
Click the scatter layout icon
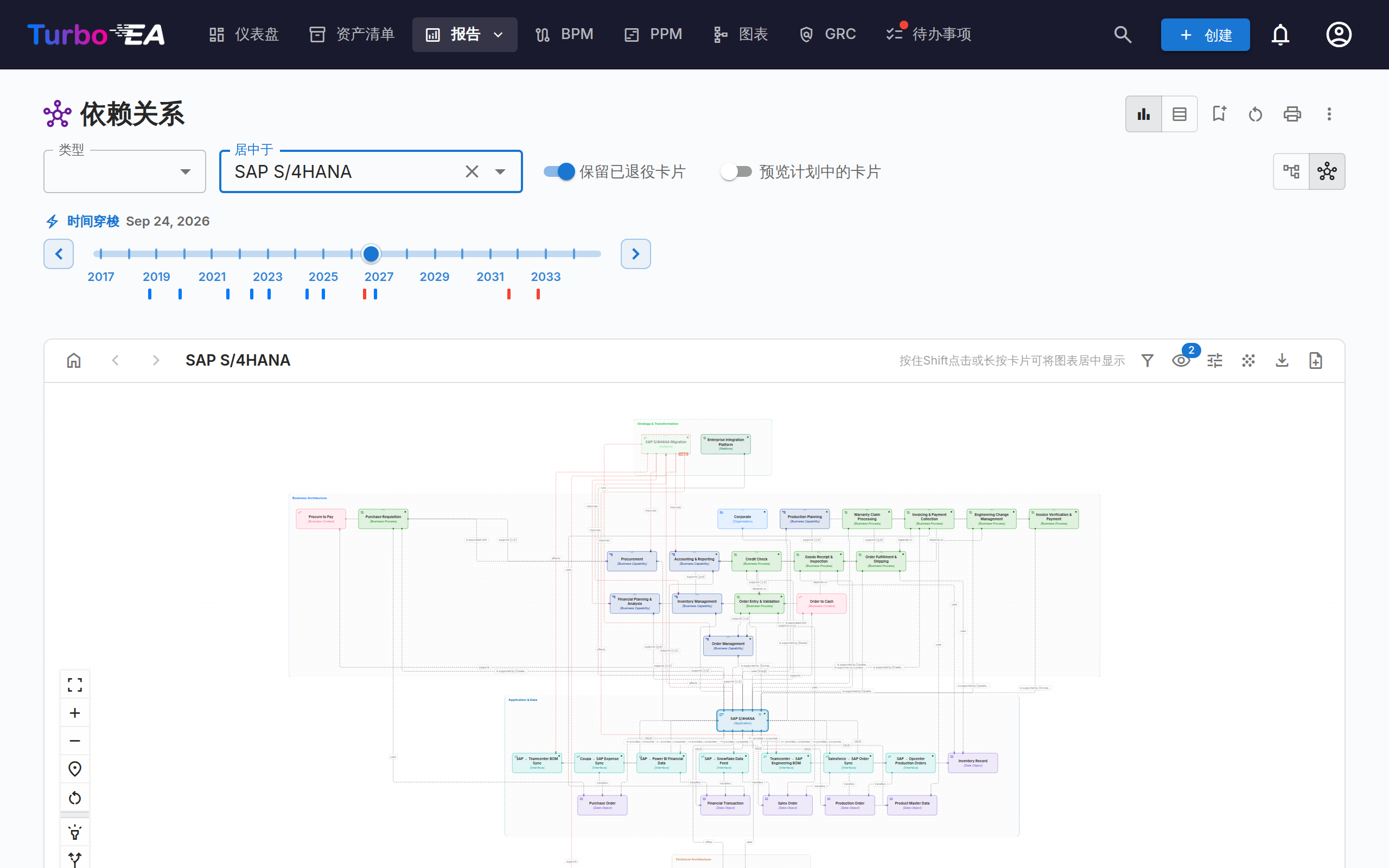coord(1248,360)
